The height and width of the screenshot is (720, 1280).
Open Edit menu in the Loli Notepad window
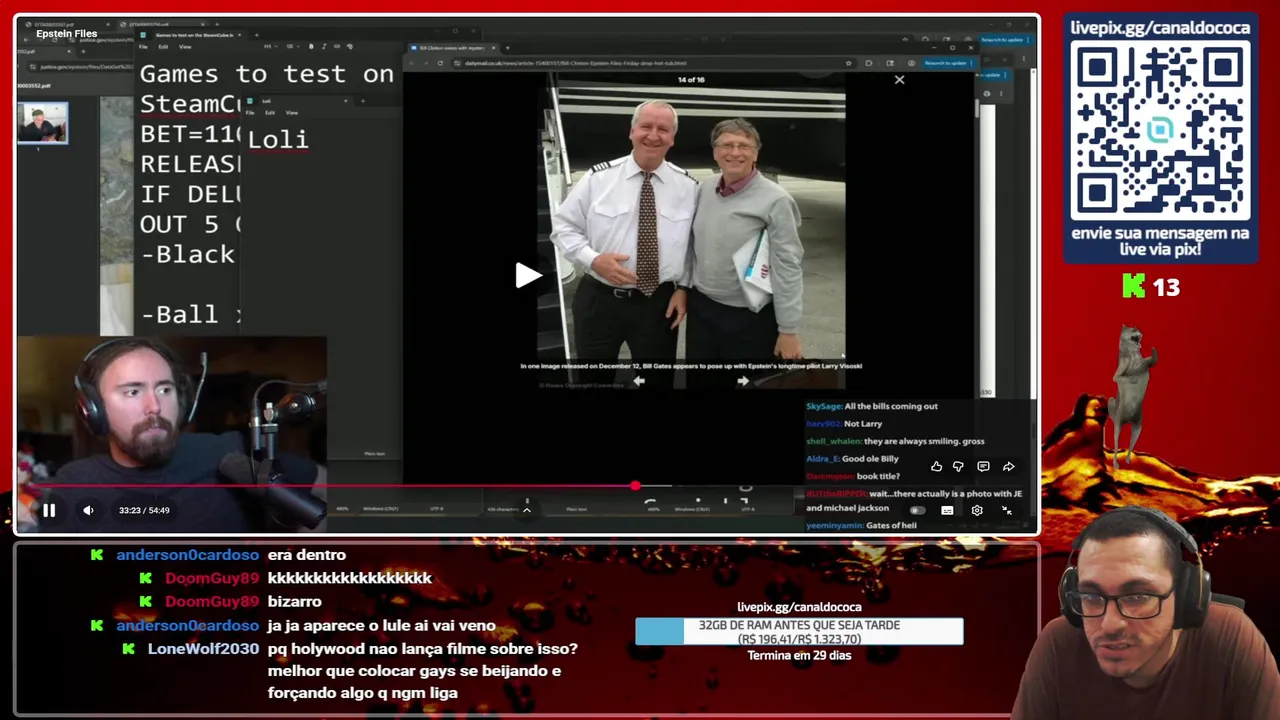click(270, 112)
